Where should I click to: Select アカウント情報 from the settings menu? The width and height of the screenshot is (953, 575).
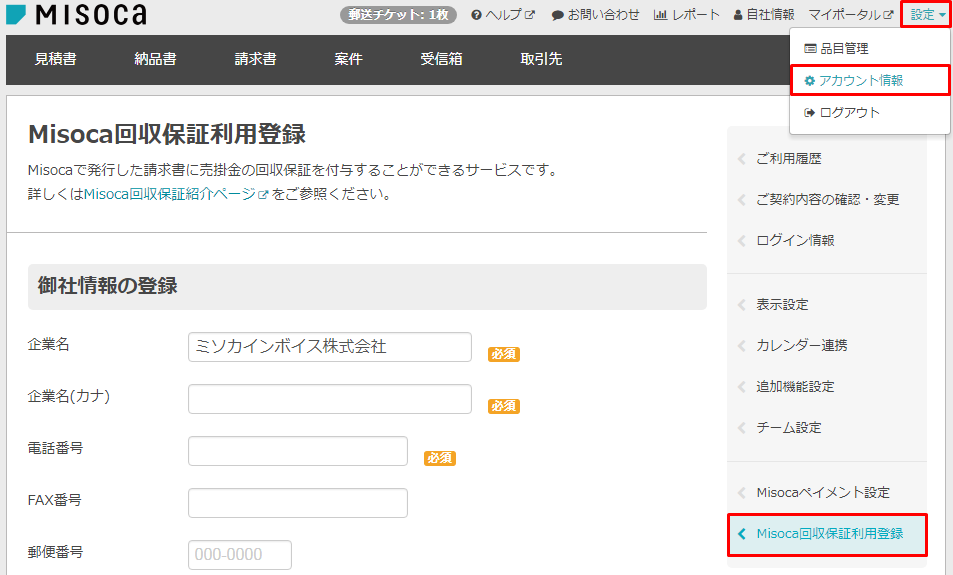point(869,80)
